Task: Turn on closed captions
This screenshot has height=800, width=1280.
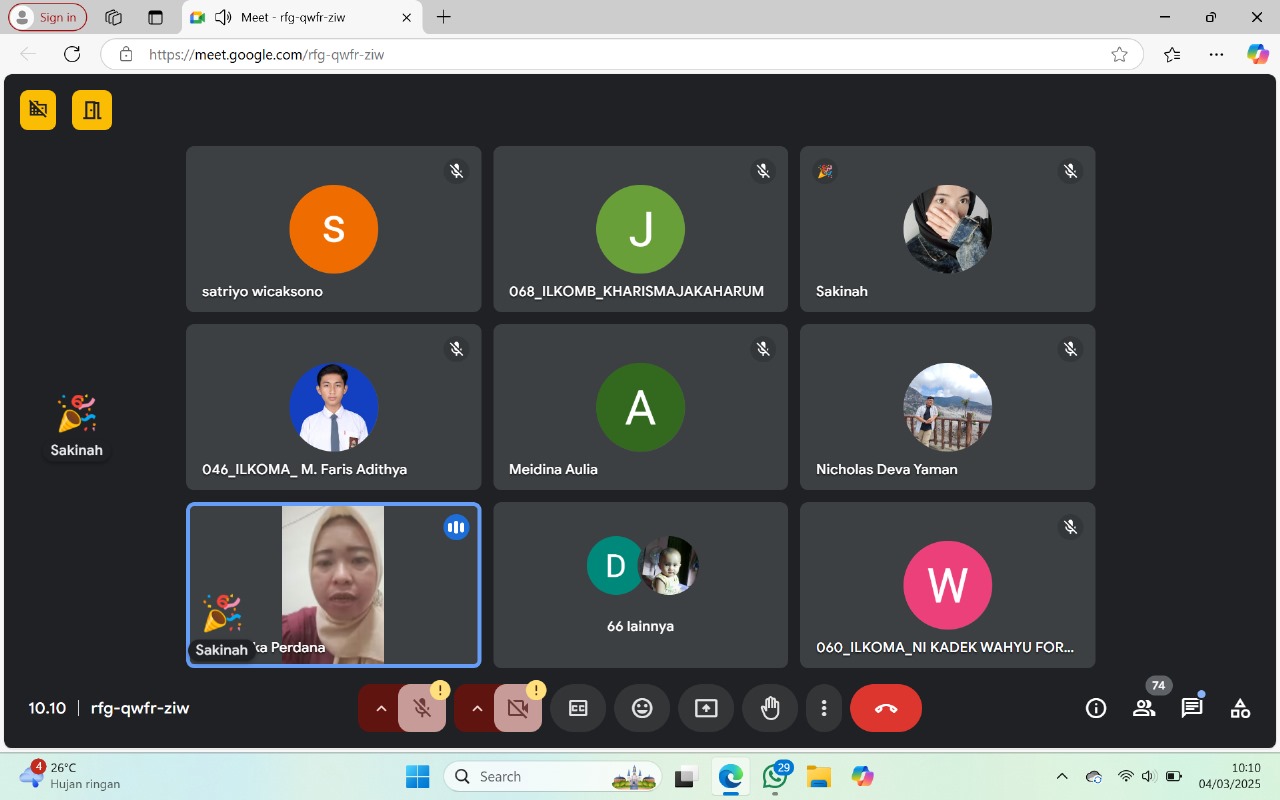Action: [x=578, y=708]
